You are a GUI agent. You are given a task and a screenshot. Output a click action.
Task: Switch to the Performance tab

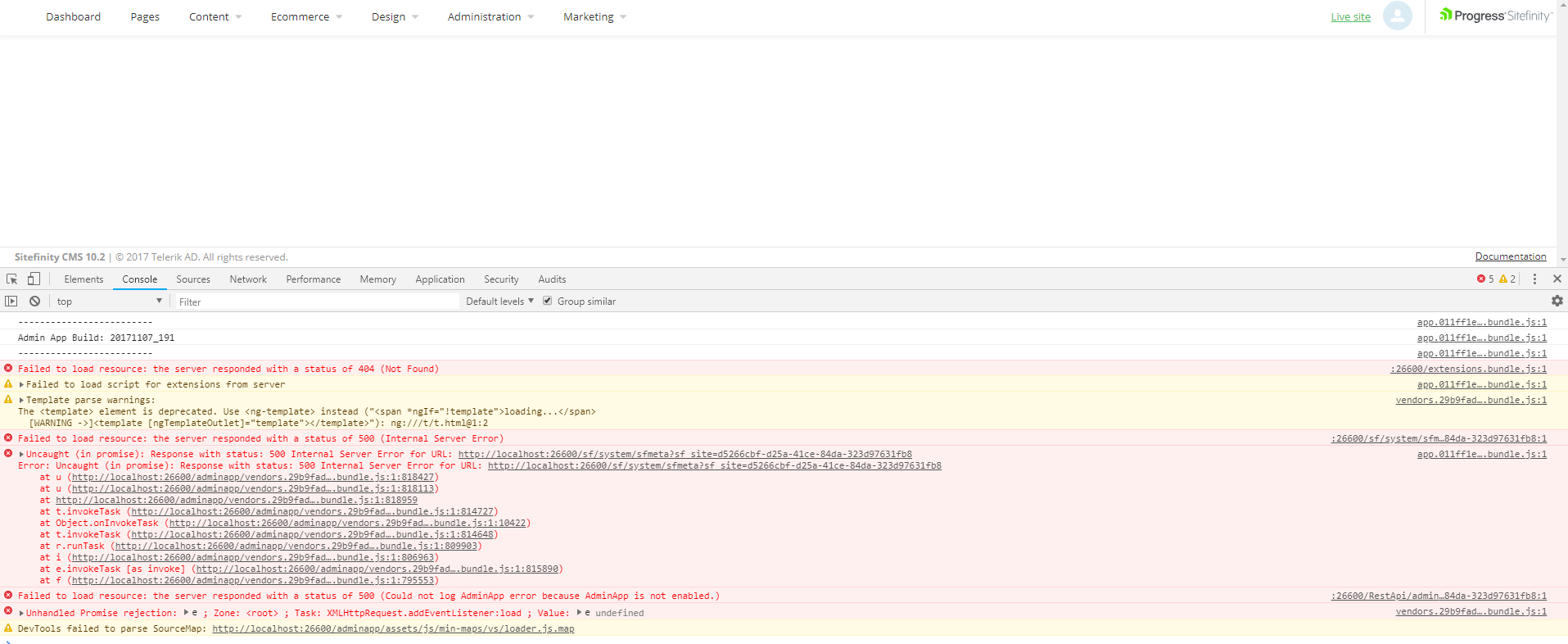pos(314,279)
